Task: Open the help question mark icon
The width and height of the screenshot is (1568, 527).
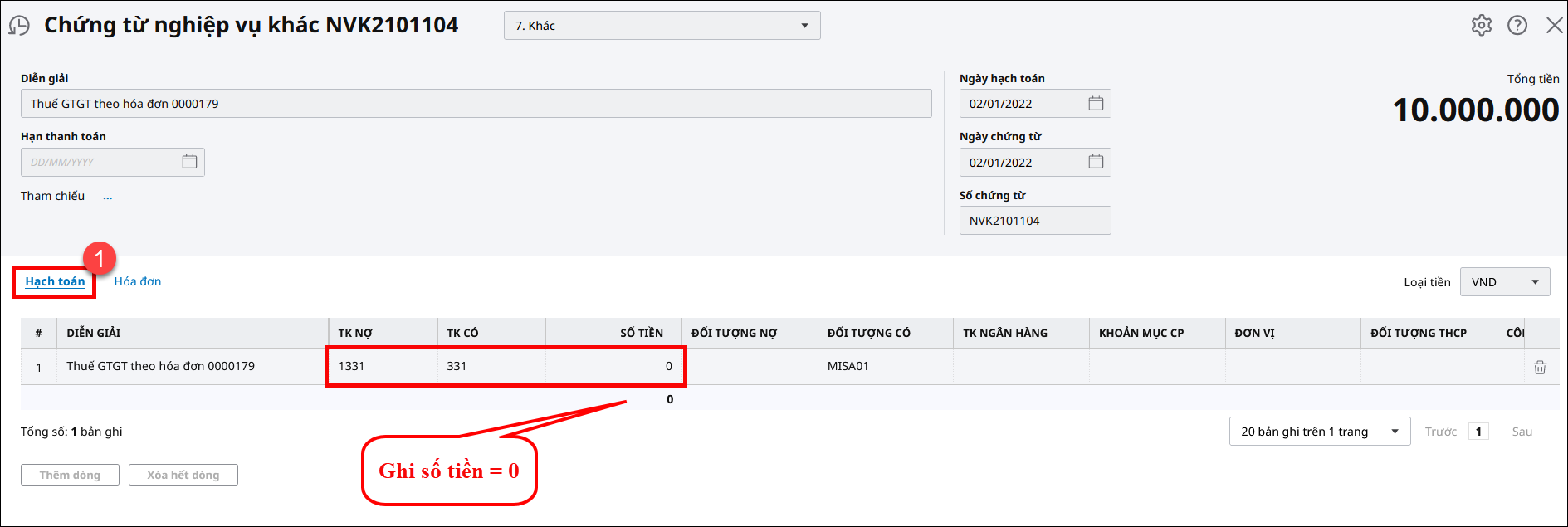Action: (1517, 25)
